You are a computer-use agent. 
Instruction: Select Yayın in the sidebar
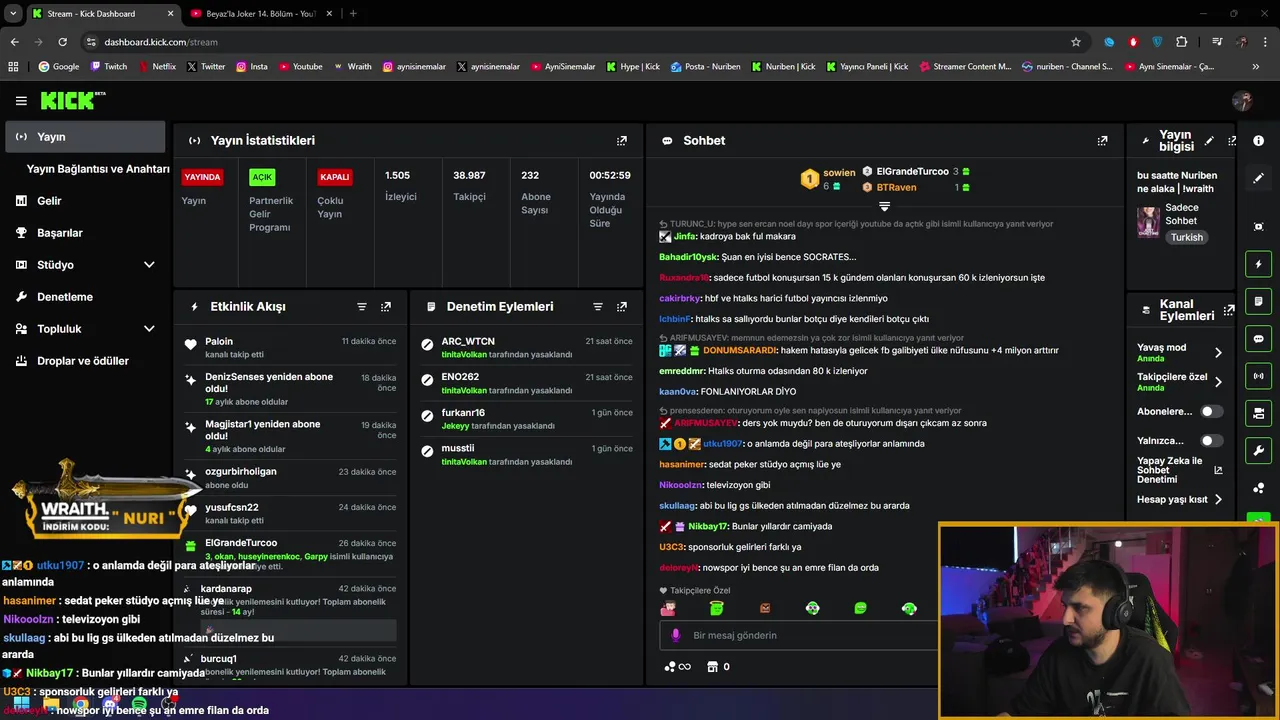(x=85, y=137)
